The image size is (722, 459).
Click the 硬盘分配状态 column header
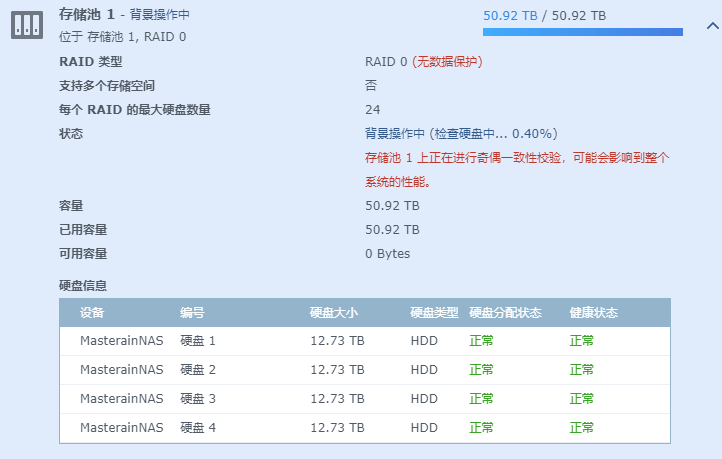click(505, 313)
